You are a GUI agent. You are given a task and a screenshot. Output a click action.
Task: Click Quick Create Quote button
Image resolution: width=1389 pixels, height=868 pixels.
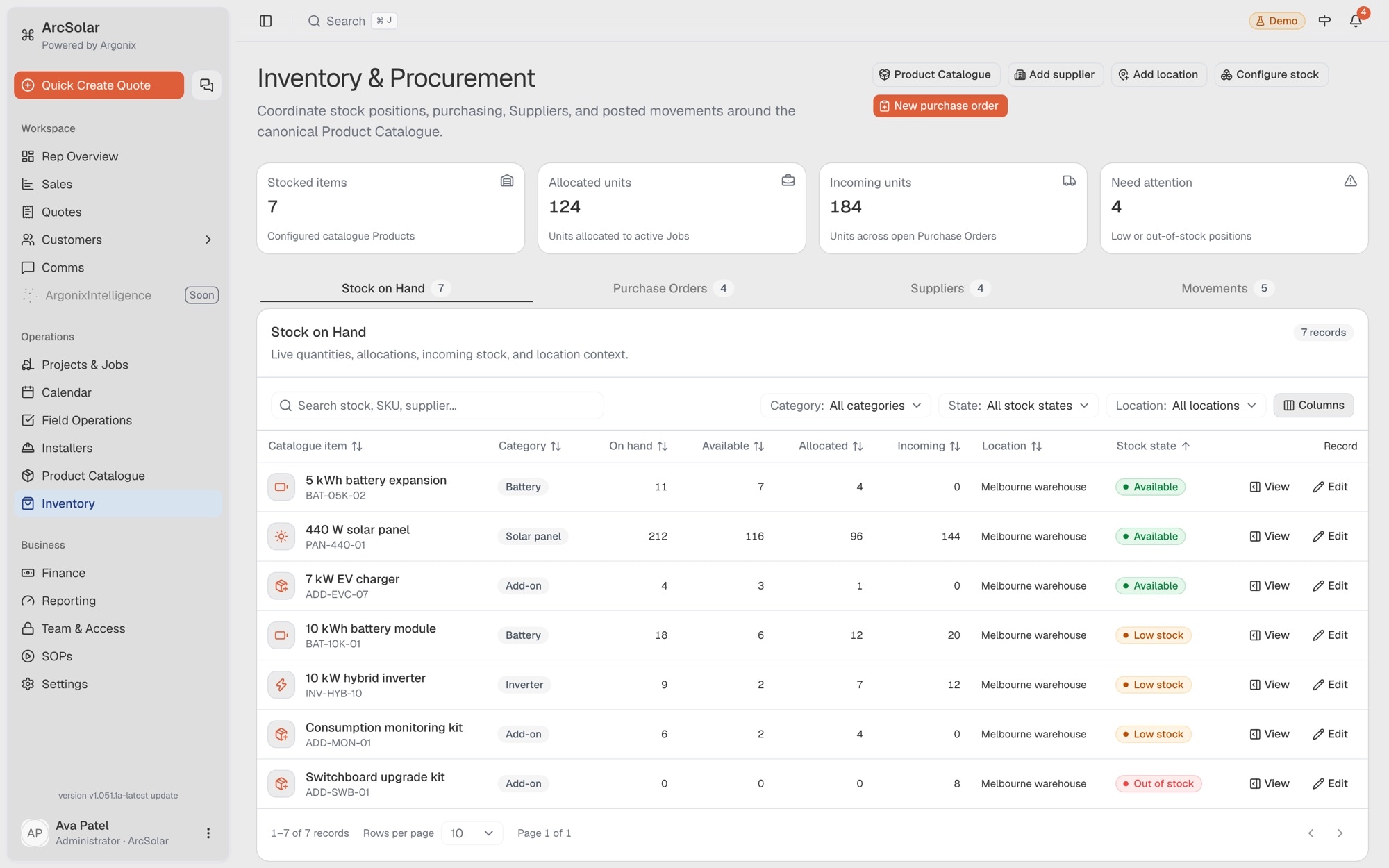99,85
